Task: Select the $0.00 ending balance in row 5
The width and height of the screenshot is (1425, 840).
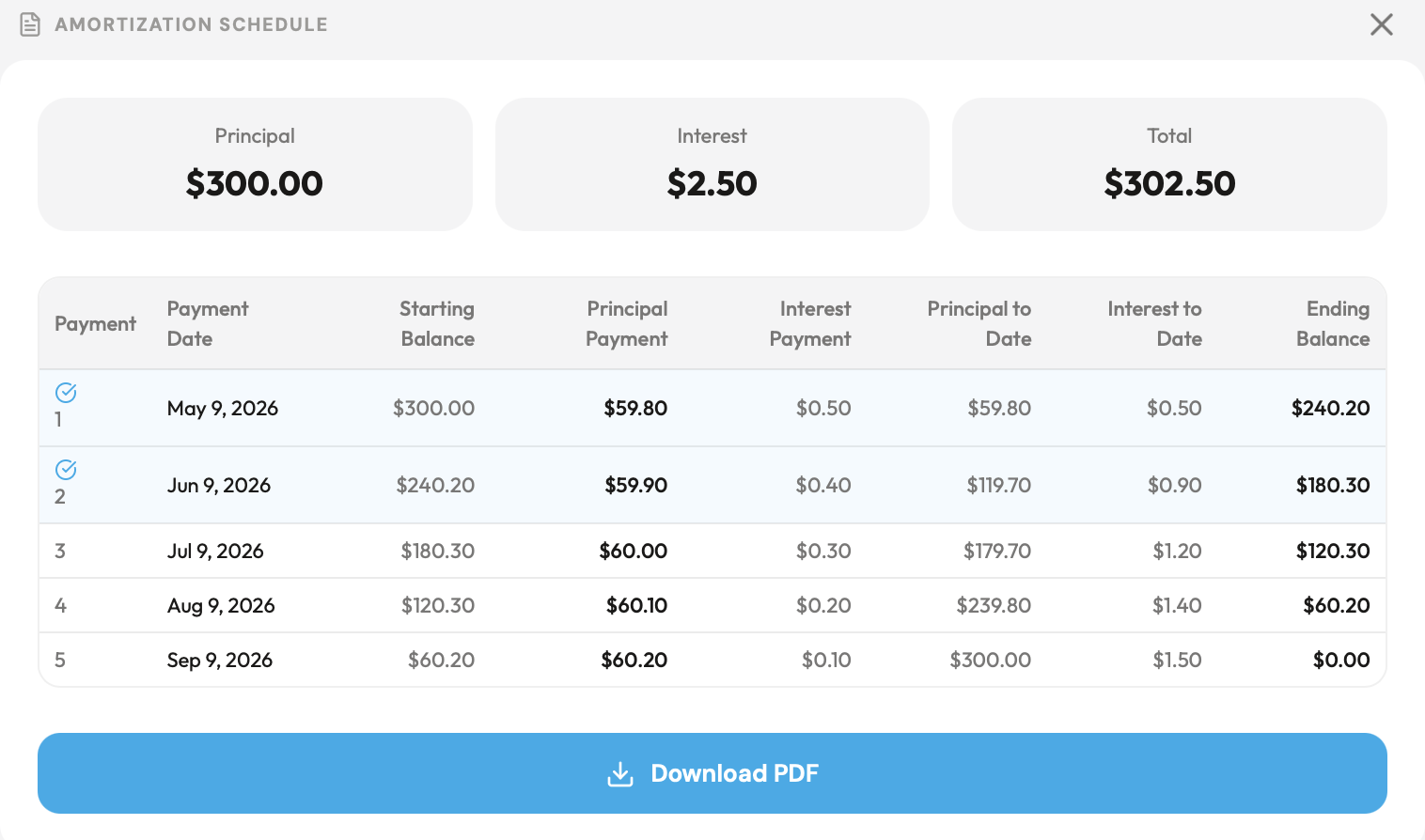Action: click(1341, 660)
